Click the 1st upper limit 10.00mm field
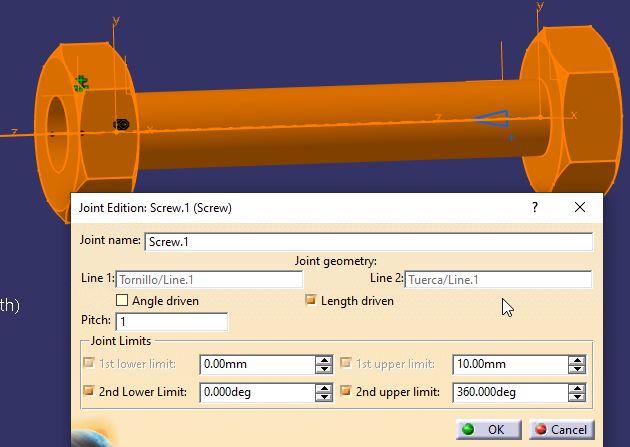 click(x=511, y=364)
